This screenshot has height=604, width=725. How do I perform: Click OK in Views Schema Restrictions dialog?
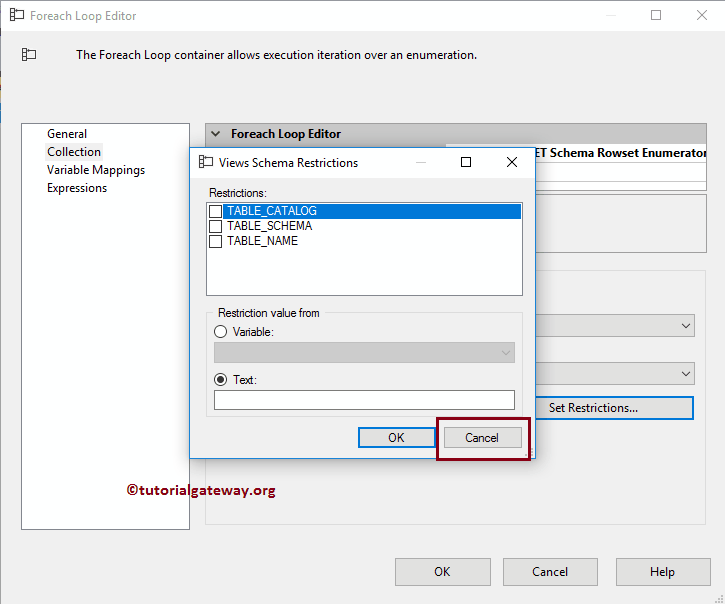[396, 438]
